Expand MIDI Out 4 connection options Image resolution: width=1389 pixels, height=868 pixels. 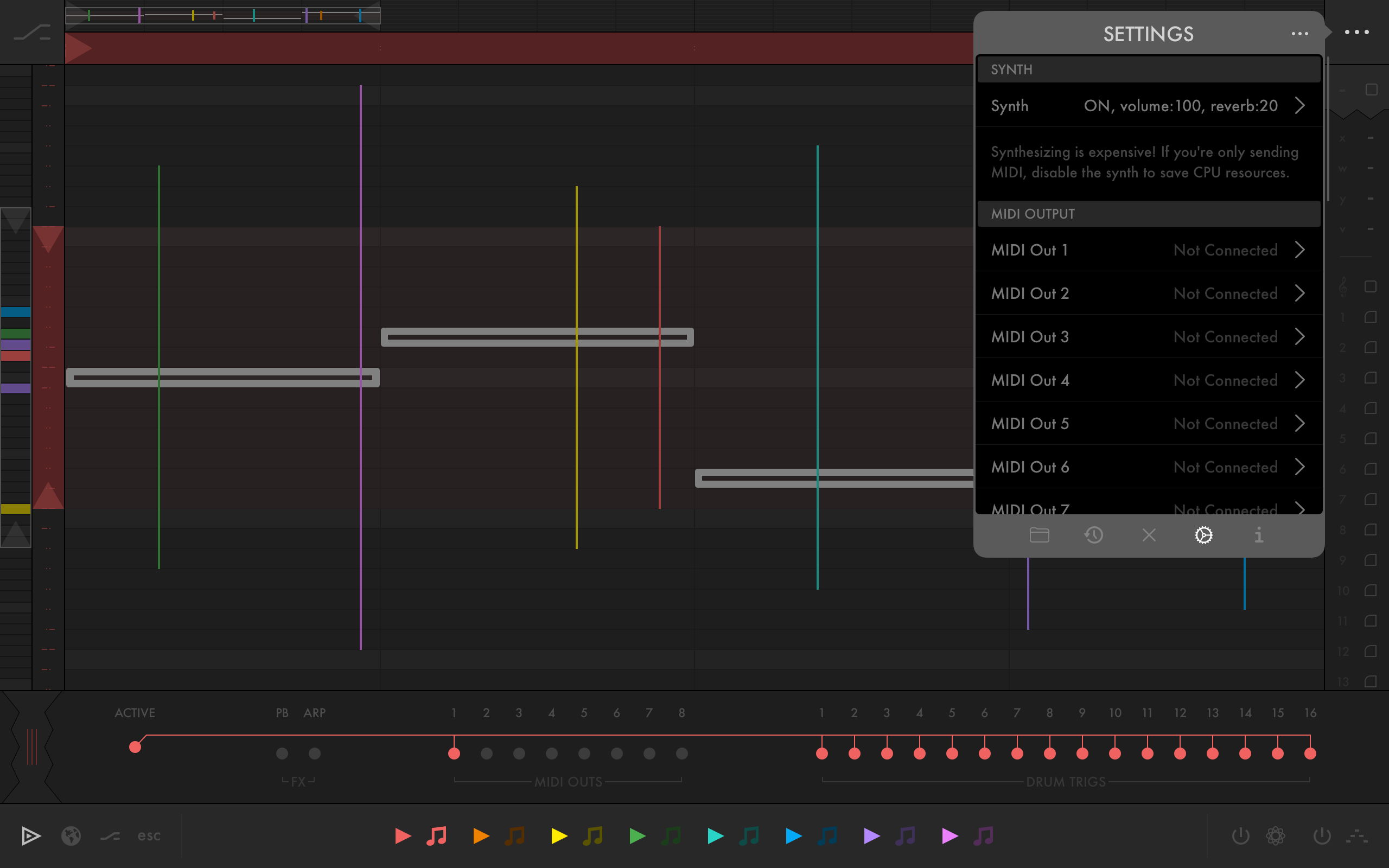pyautogui.click(x=1300, y=380)
